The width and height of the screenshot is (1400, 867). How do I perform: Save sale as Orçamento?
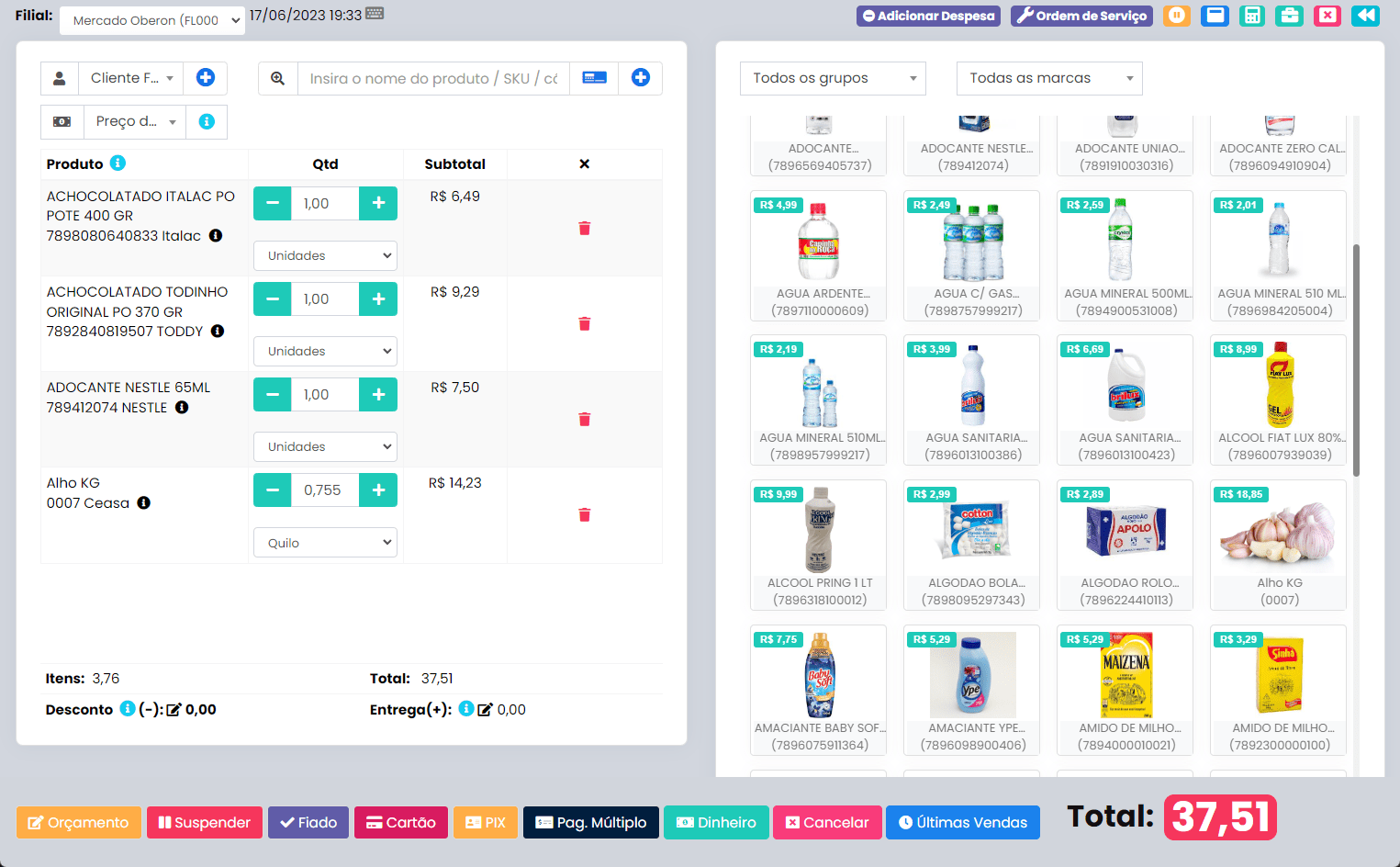[x=79, y=822]
